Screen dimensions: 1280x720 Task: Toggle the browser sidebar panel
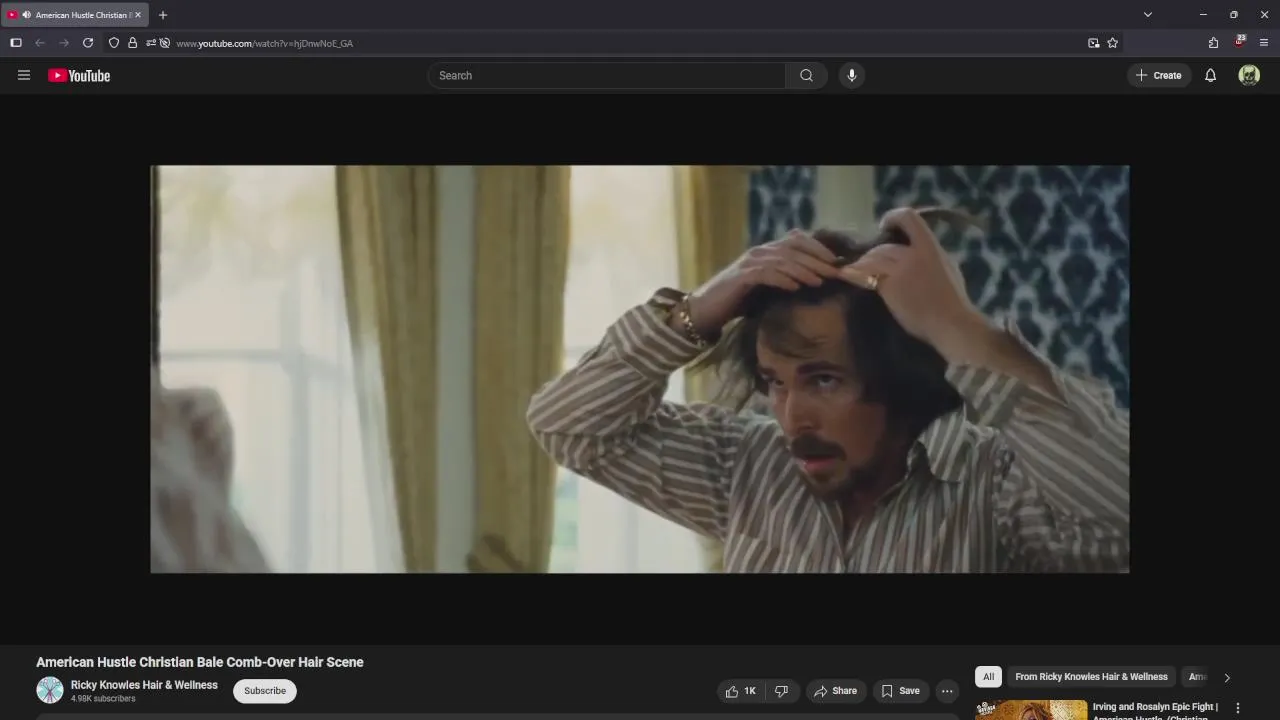click(16, 43)
